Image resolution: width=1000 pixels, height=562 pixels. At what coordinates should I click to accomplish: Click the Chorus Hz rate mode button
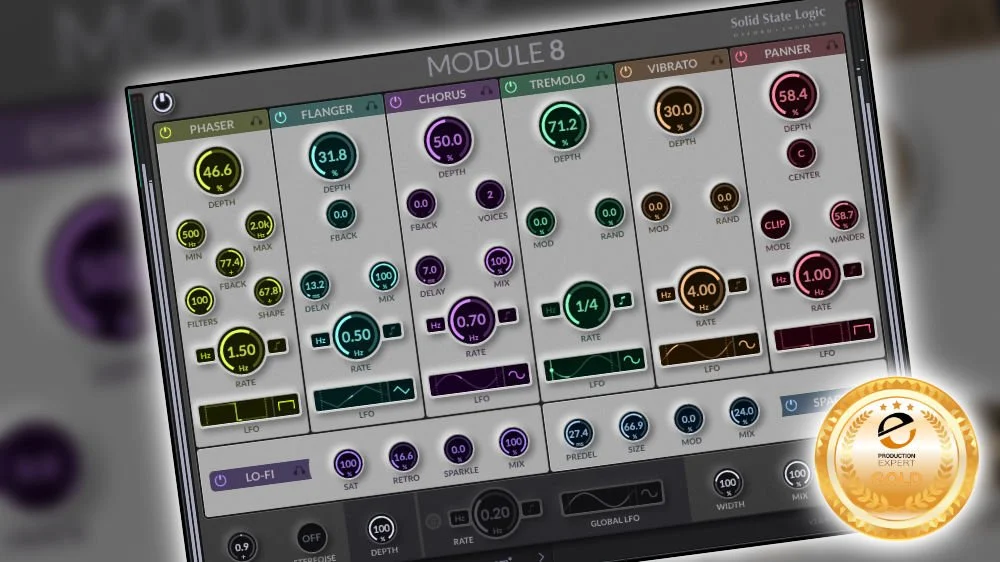pyautogui.click(x=436, y=325)
